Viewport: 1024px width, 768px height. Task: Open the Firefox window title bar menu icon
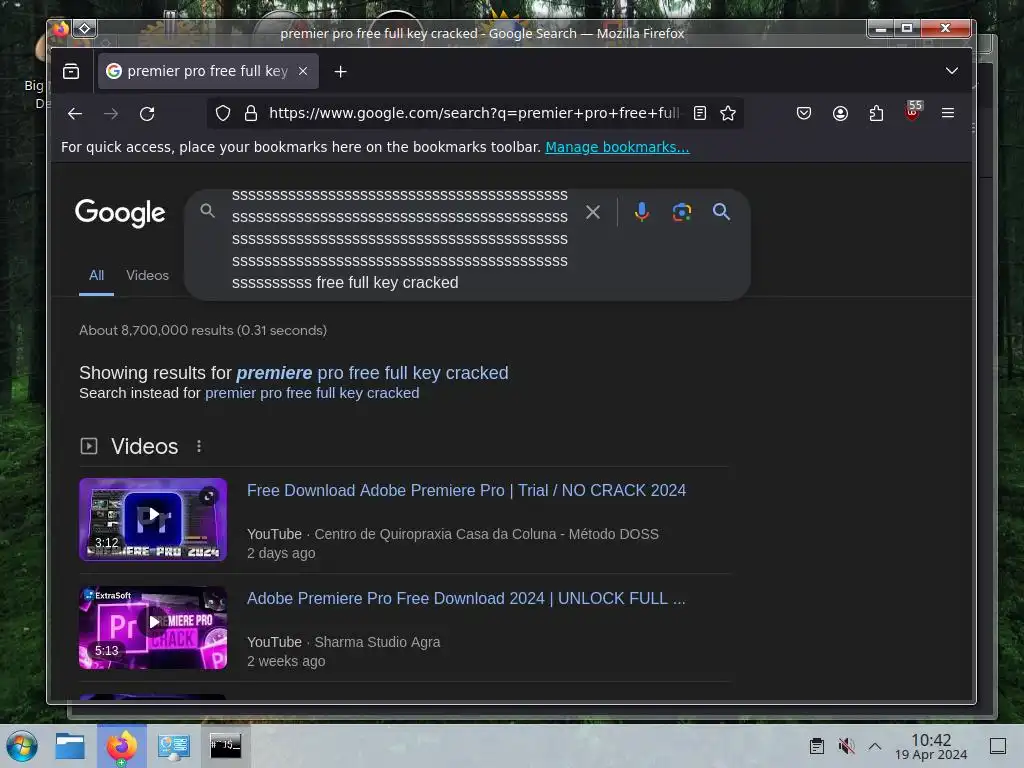[x=61, y=29]
